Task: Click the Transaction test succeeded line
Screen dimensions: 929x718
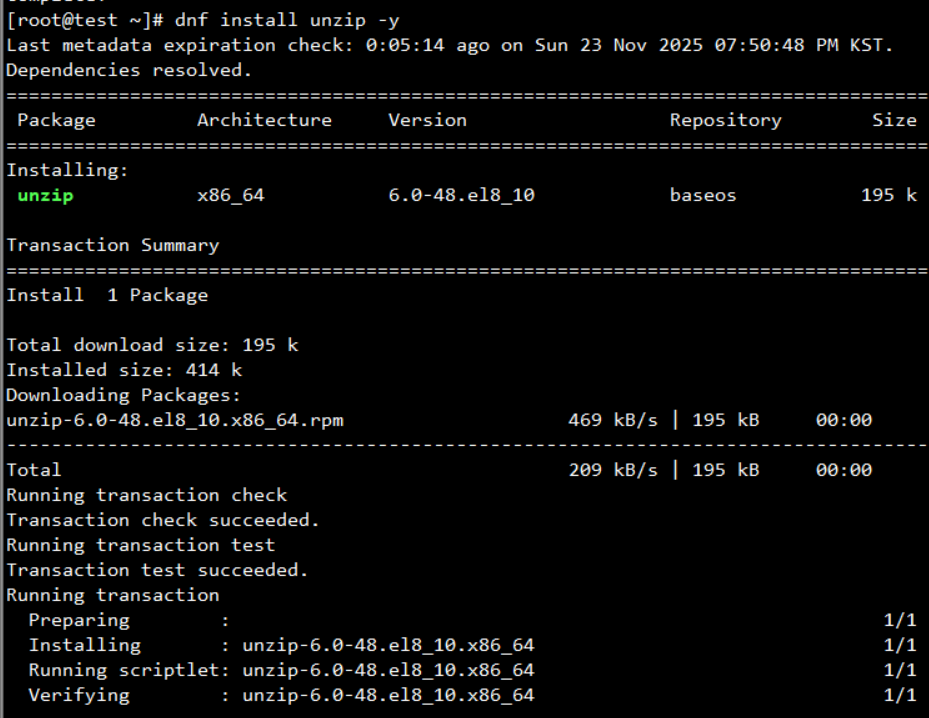Action: [157, 570]
